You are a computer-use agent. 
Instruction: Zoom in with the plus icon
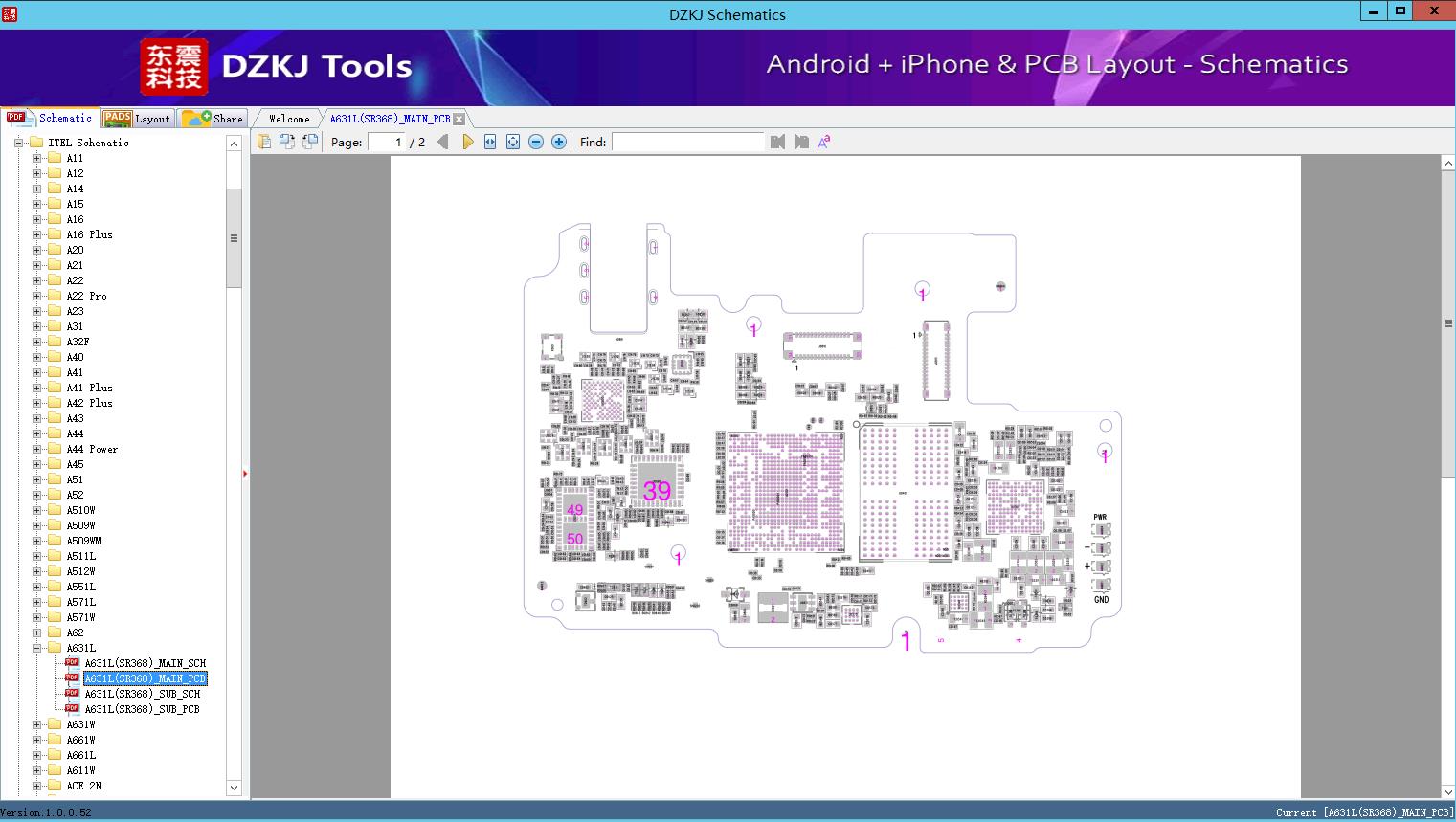coord(559,142)
